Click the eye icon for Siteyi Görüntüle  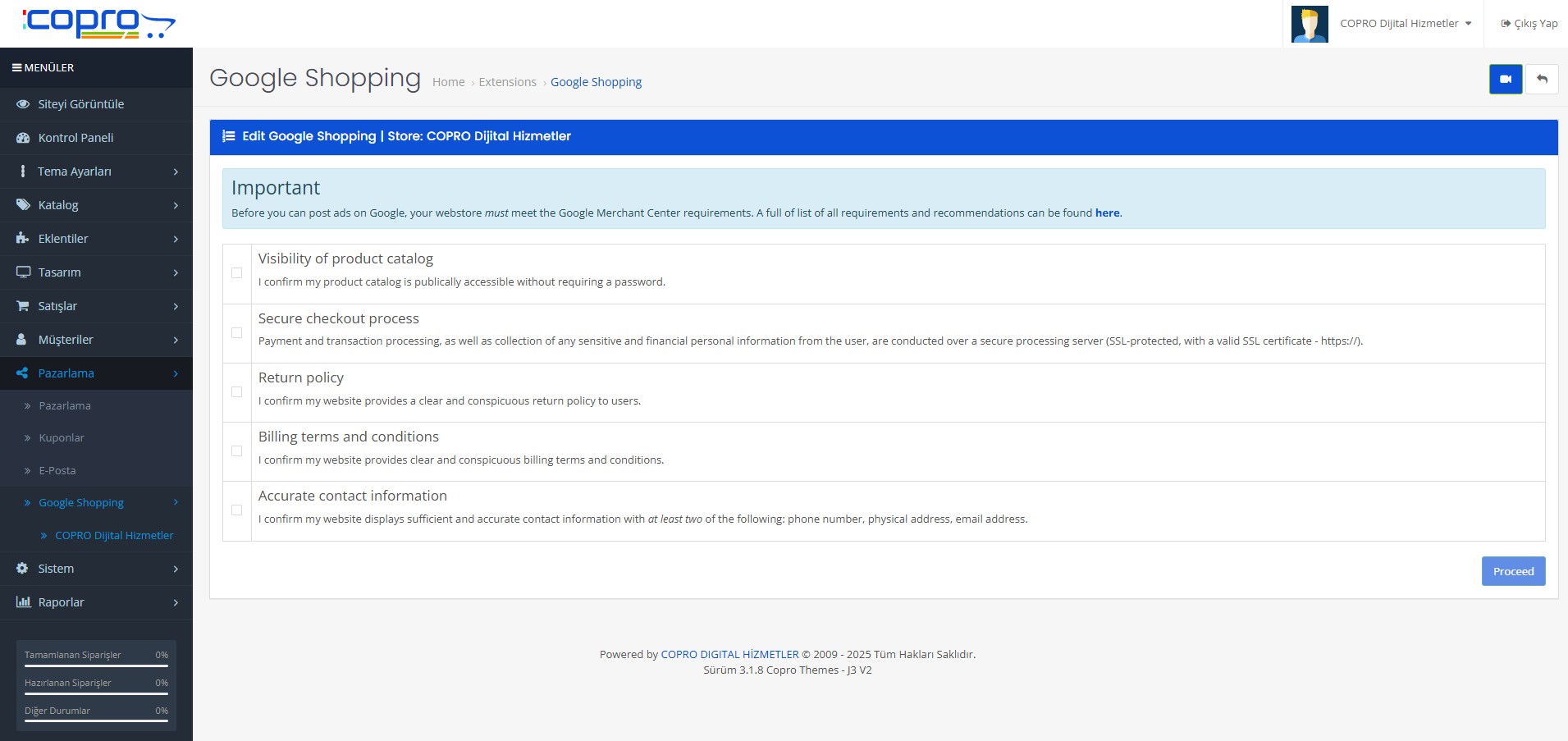pos(23,104)
